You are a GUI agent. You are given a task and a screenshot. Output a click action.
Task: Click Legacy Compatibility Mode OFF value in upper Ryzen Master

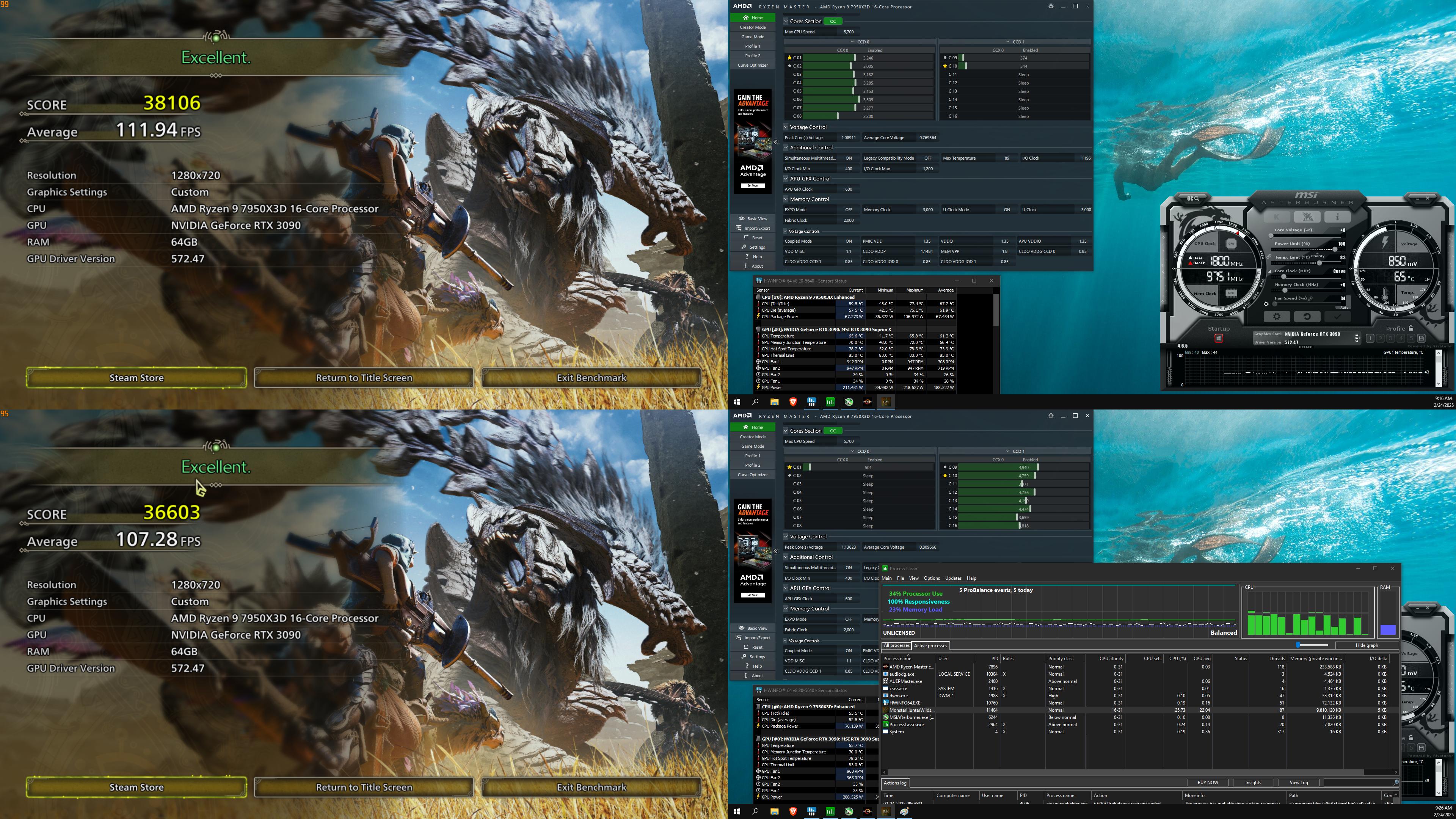[x=927, y=158]
